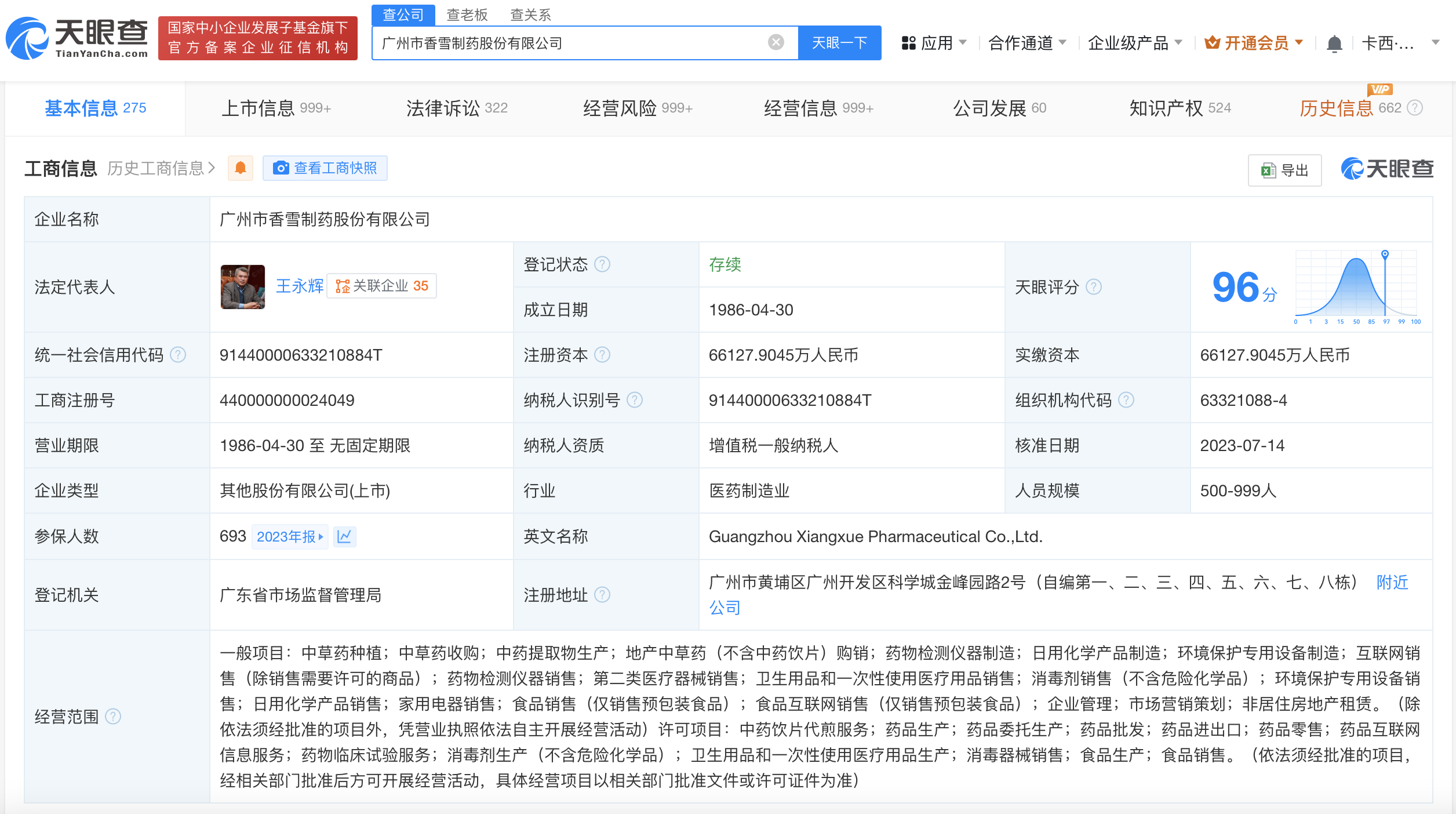This screenshot has width=1456, height=814.
Task: Switch to the 经营信息 tab
Action: click(818, 108)
